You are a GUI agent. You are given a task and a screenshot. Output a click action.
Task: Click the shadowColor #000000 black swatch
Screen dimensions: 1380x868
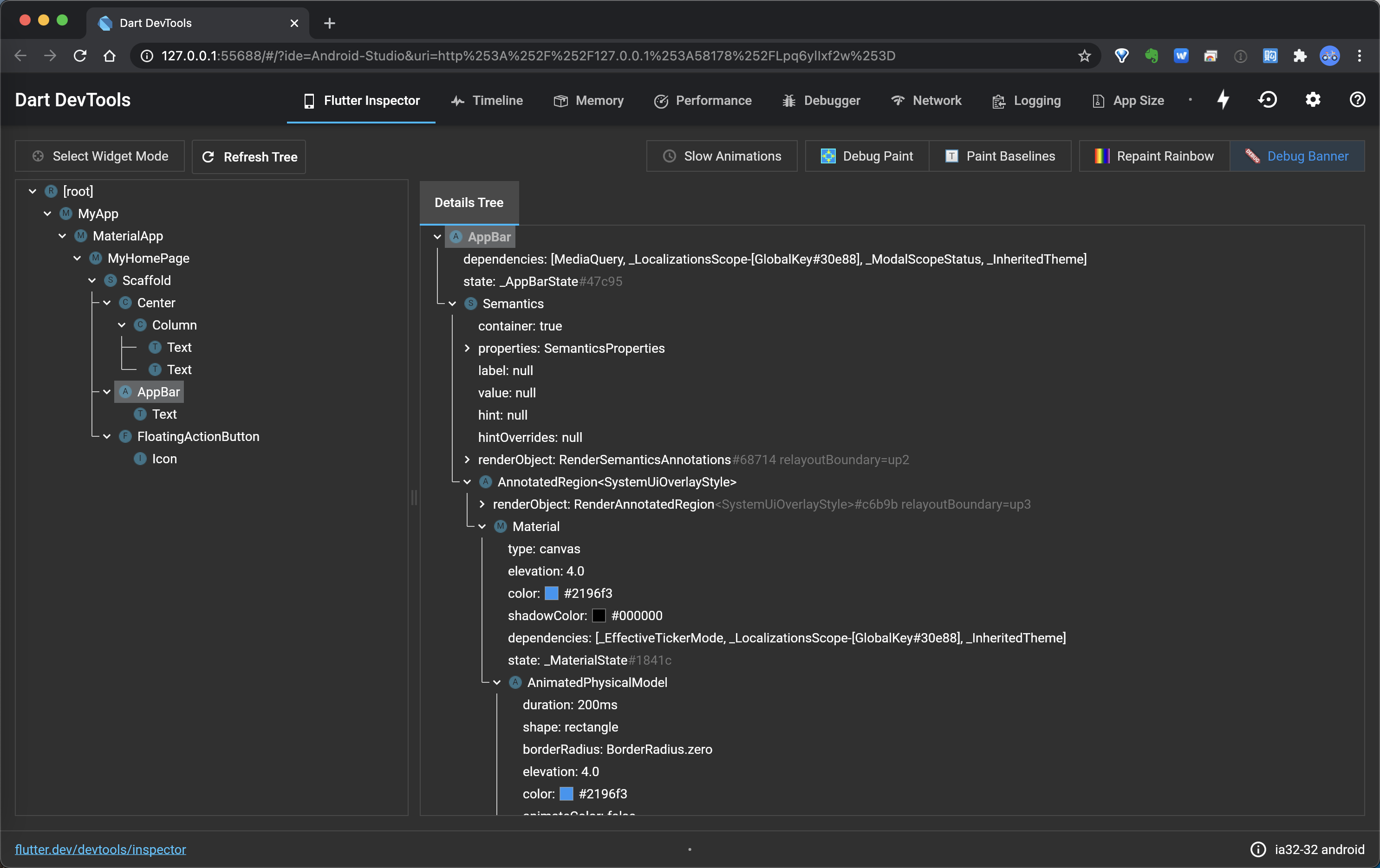click(x=599, y=615)
